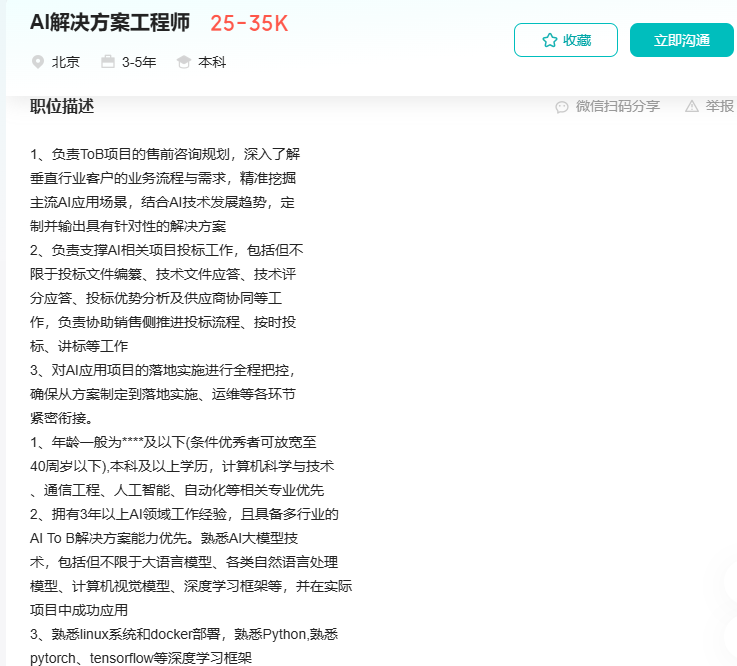This screenshot has width=737, height=666.
Task: Click the 收藏 favorite button
Action: [x=565, y=40]
